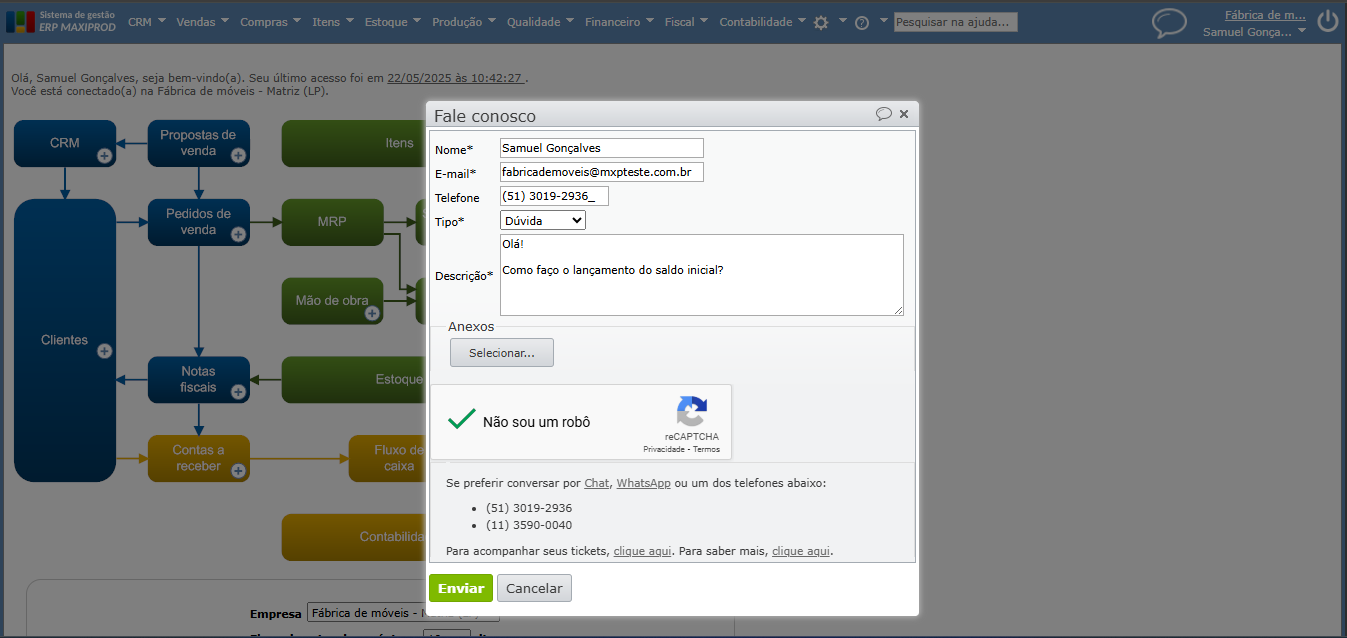Open the green Itens flowchart block

tap(355, 143)
